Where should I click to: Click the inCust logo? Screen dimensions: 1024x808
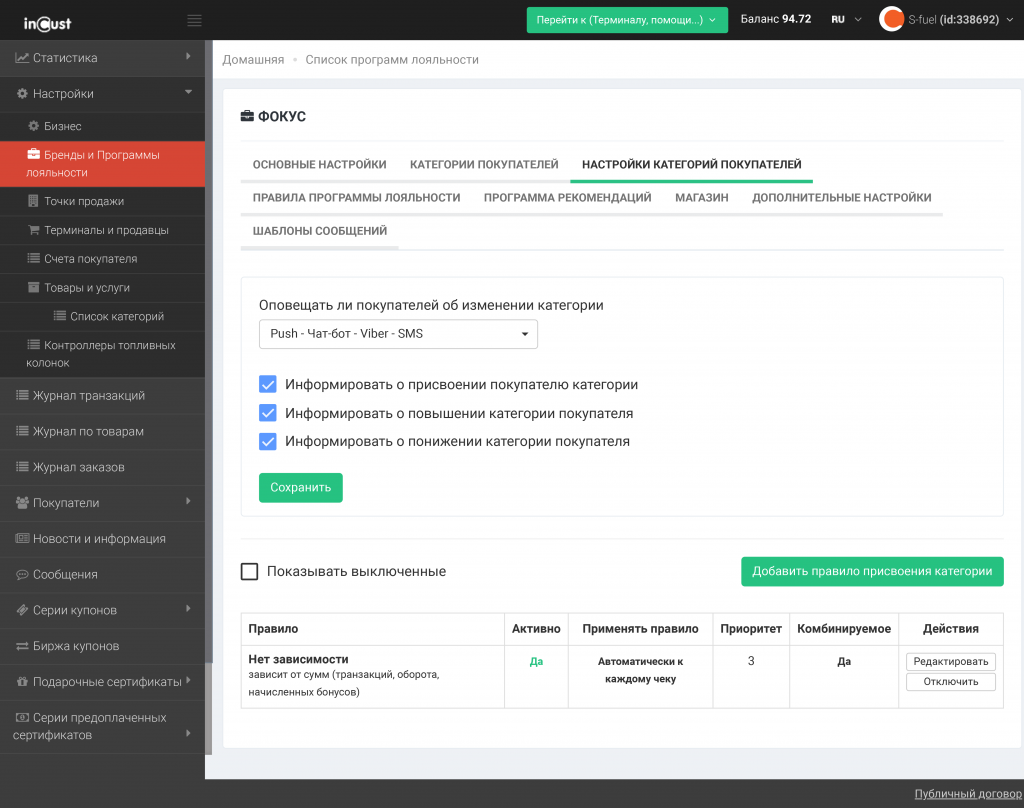click(47, 21)
